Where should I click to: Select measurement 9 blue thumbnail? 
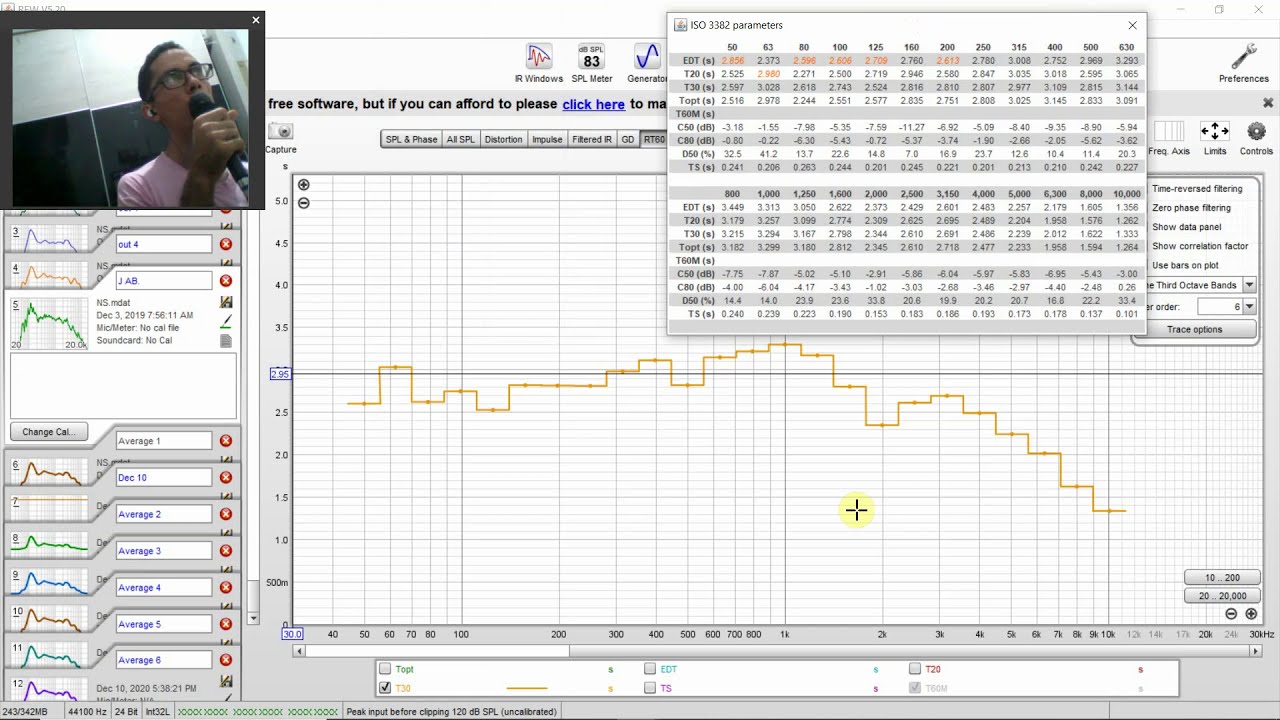pos(48,581)
